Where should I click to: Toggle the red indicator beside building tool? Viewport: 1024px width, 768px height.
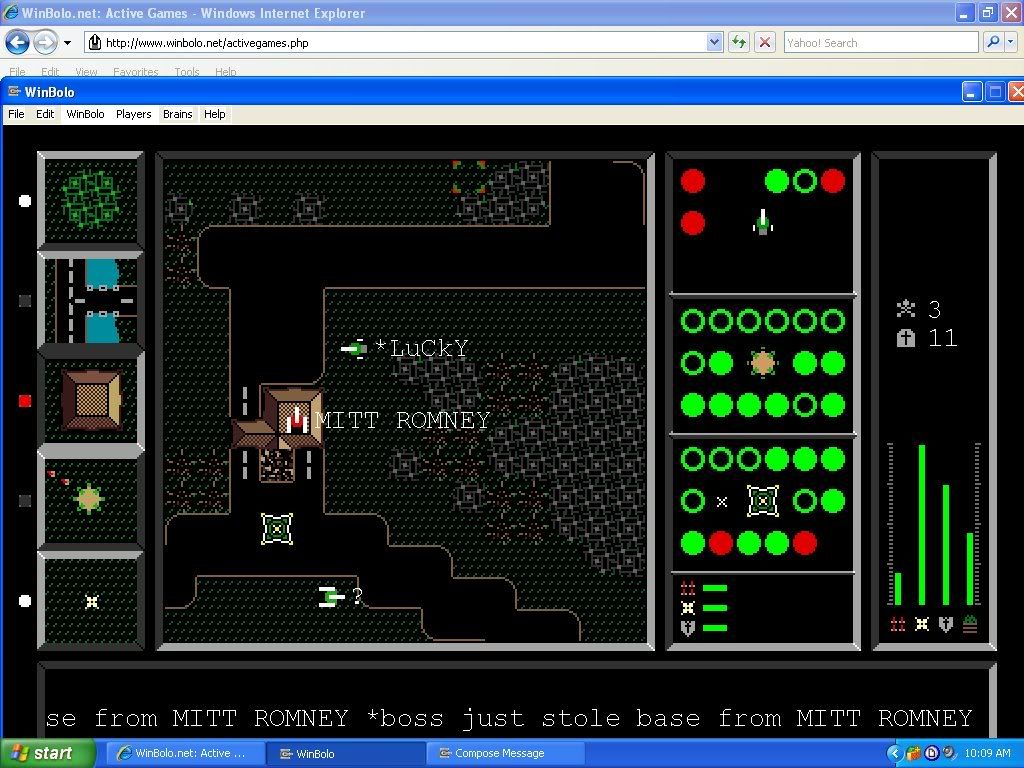click(25, 401)
